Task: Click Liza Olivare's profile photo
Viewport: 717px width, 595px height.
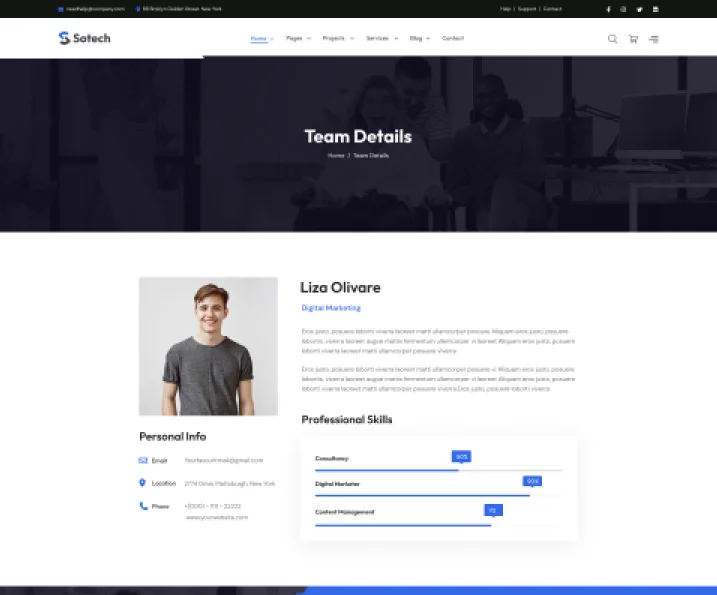Action: (x=208, y=346)
